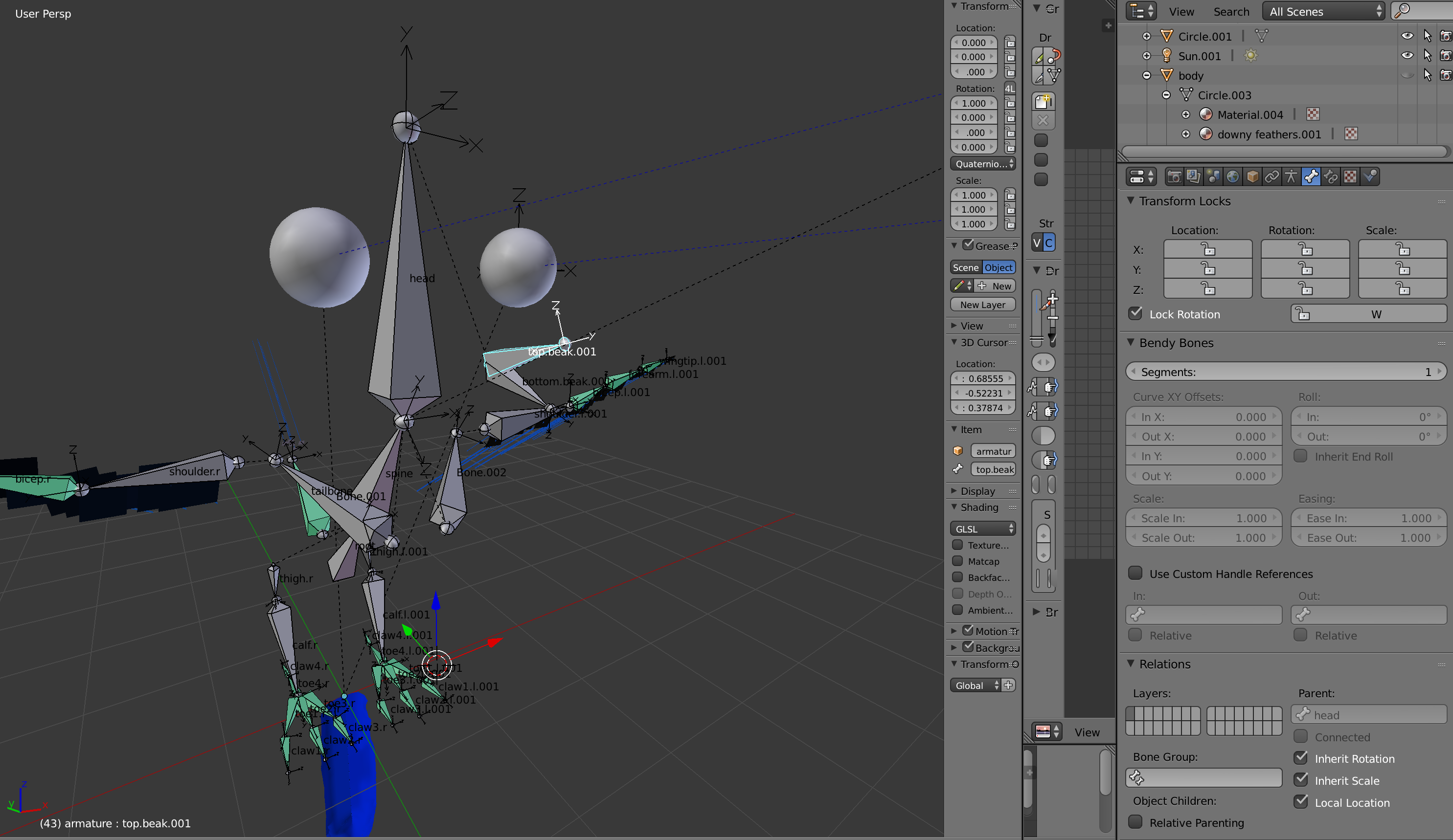Screen dimensions: 1453x840
Task: Open the View menu in bottom editor header
Action: (1087, 732)
